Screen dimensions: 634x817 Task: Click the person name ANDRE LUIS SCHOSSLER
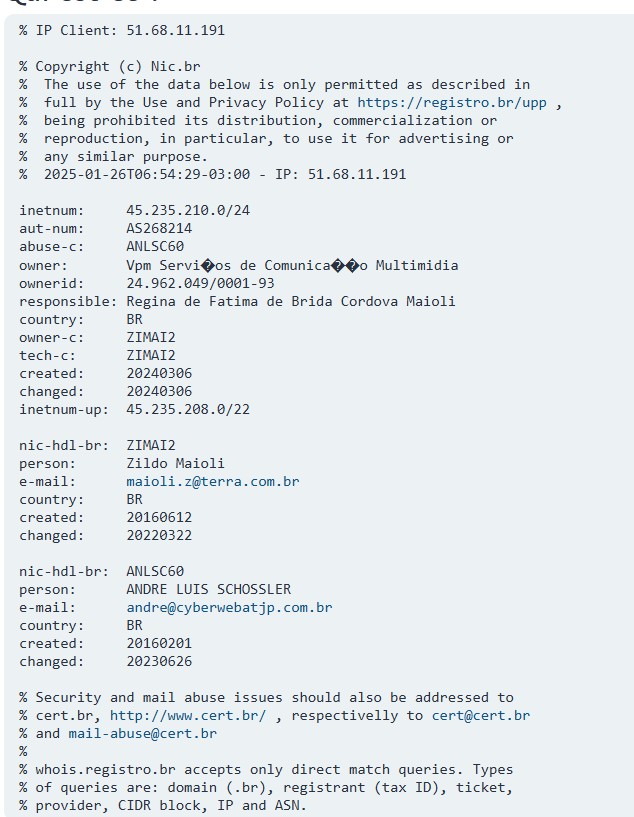coord(208,589)
